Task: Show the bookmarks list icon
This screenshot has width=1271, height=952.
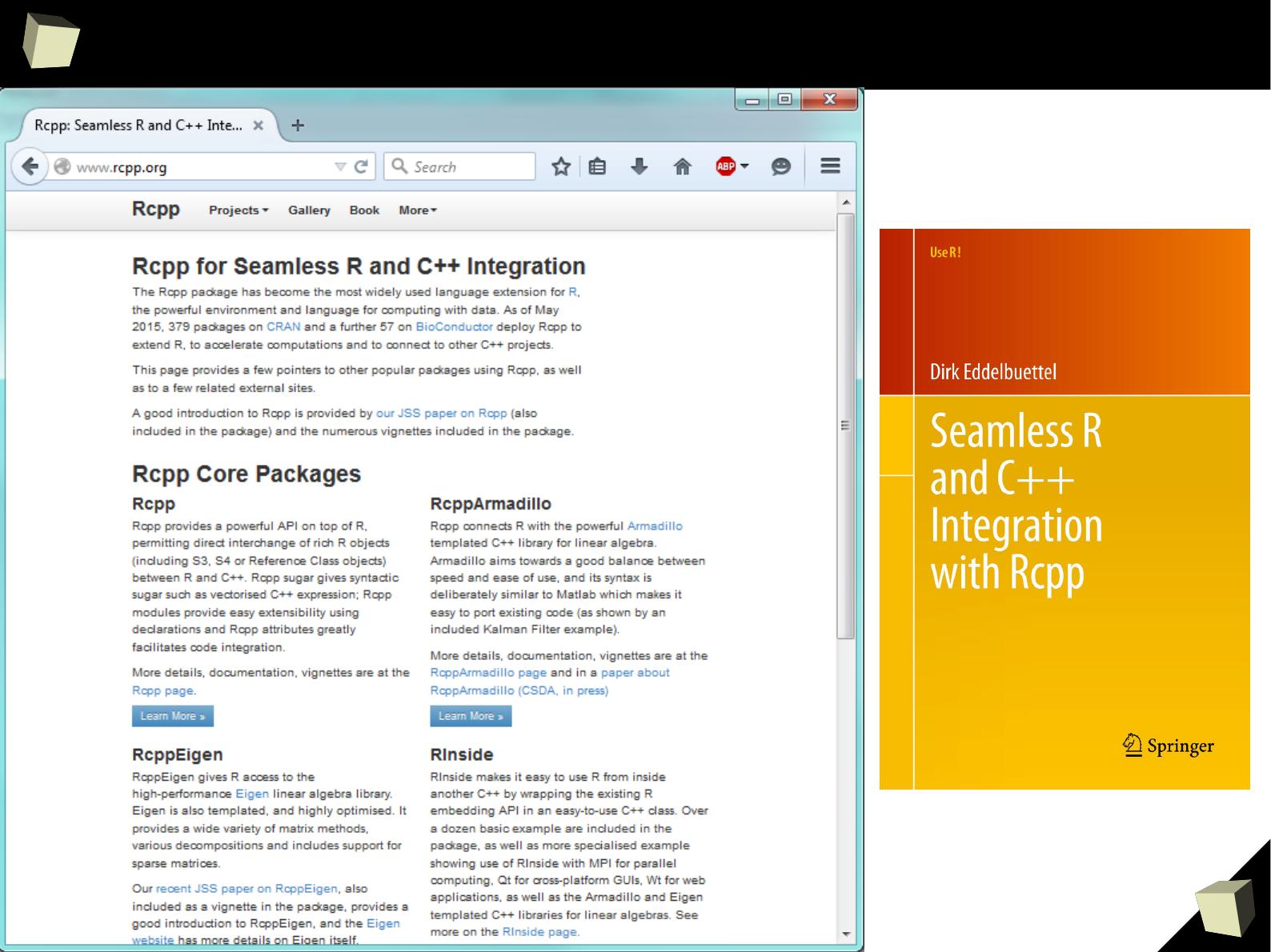Action: pos(597,166)
